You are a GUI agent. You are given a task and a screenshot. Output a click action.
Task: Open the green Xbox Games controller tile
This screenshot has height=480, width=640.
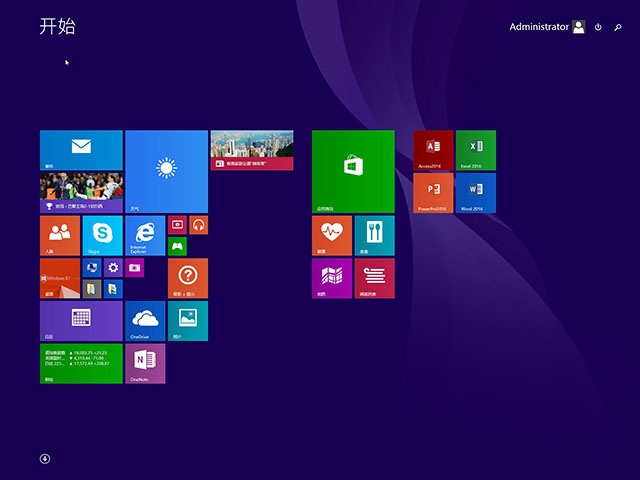[x=177, y=246]
